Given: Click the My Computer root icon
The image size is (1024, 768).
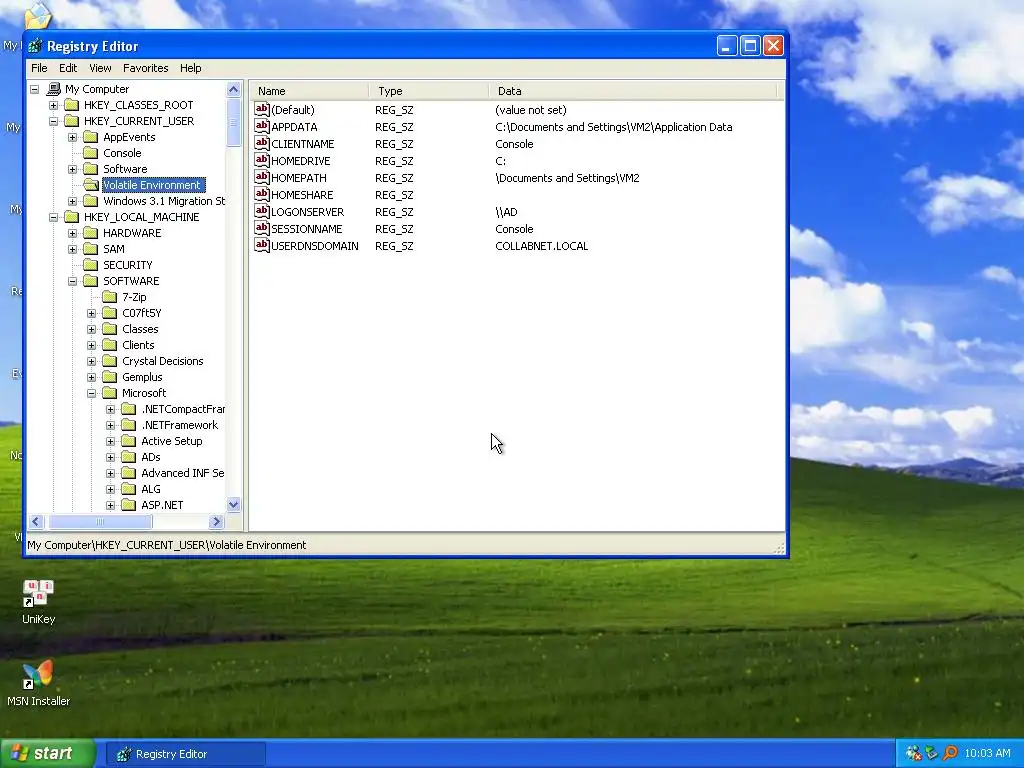Looking at the screenshot, I should coord(54,89).
